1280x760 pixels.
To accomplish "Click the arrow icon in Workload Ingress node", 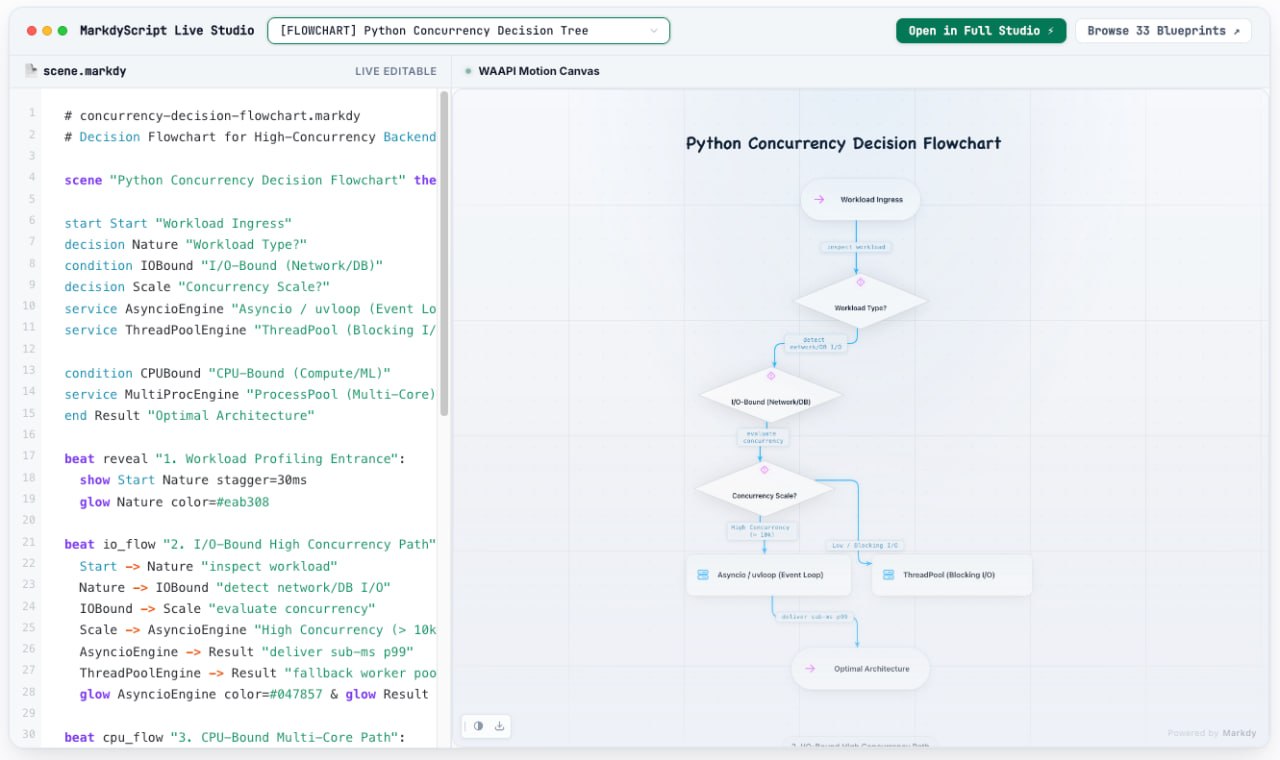I will tap(819, 200).
